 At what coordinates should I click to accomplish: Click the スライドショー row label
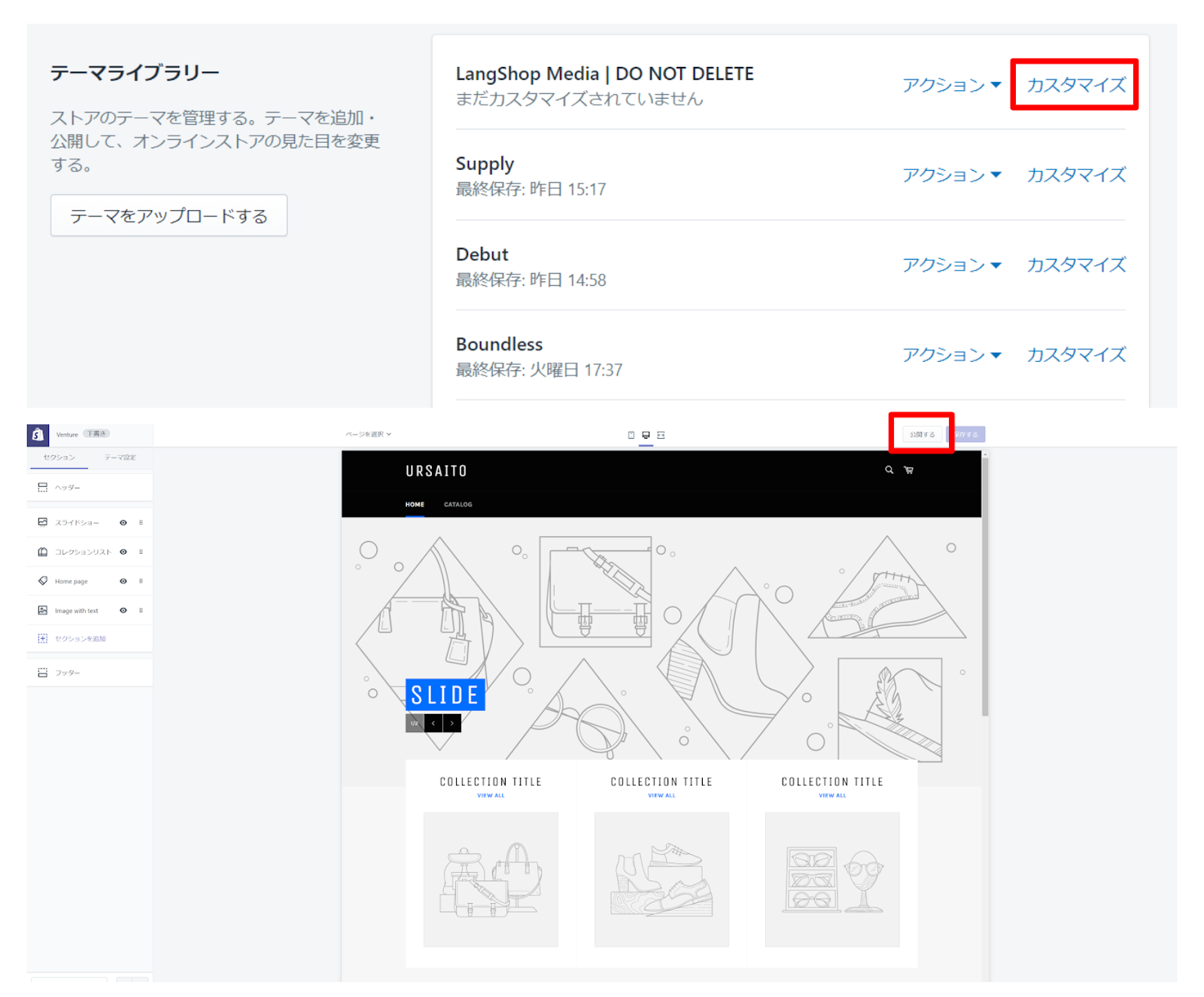77,522
